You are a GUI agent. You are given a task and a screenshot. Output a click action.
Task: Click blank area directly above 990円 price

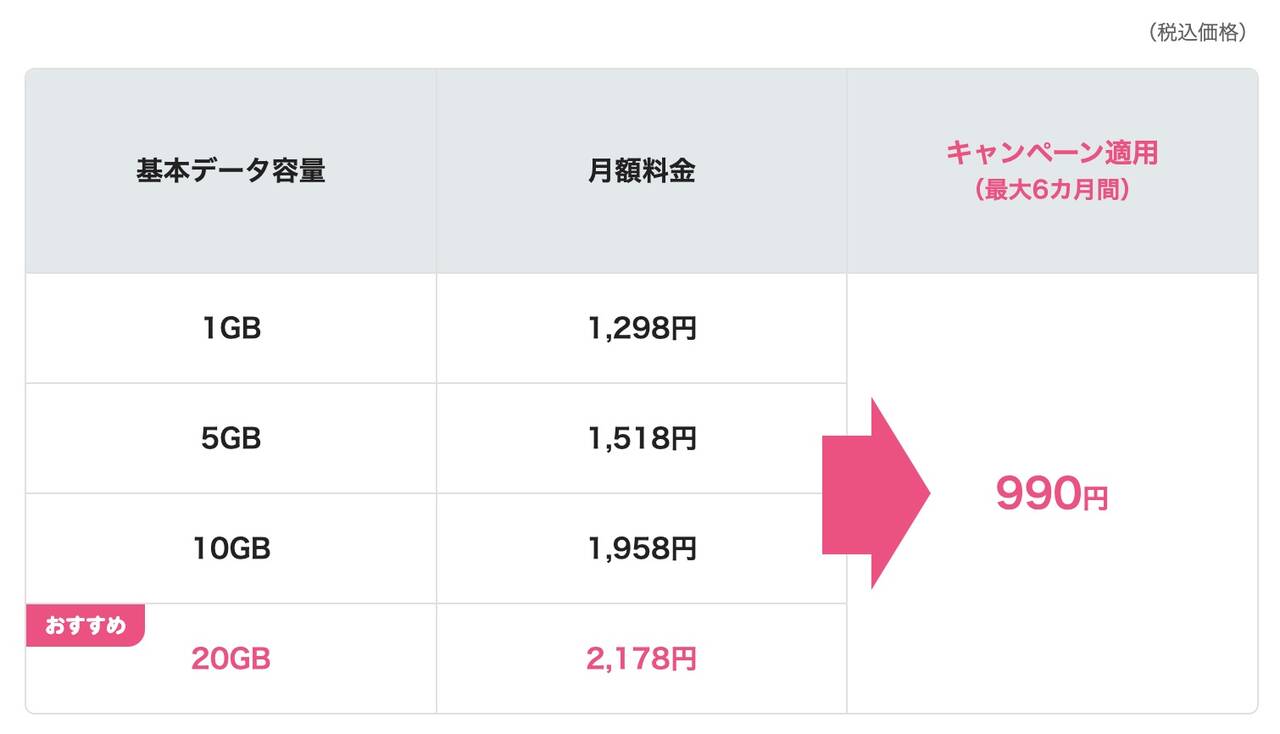[x=1052, y=380]
